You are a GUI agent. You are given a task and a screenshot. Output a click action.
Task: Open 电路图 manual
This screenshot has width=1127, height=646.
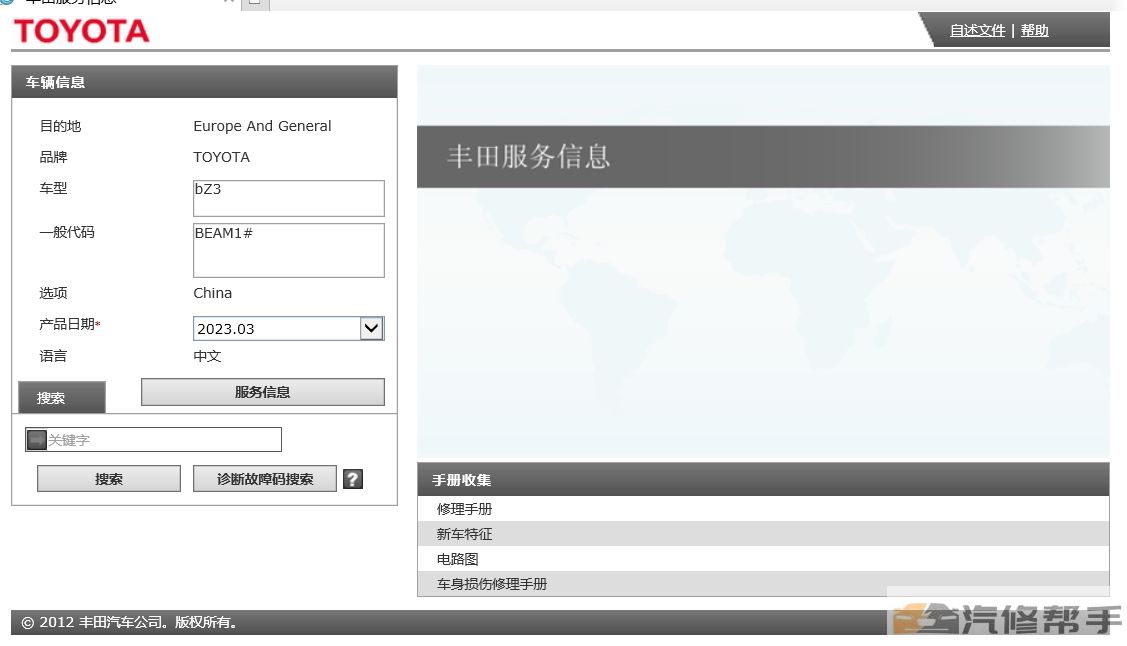click(763, 559)
